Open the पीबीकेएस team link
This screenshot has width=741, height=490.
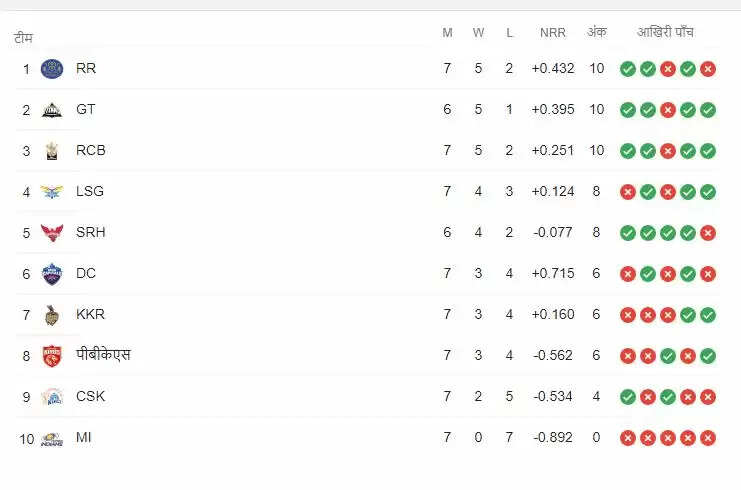pyautogui.click(x=103, y=355)
